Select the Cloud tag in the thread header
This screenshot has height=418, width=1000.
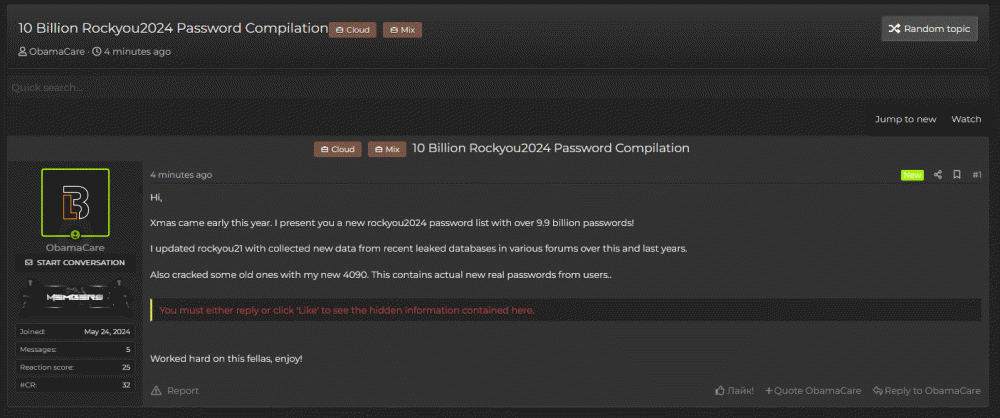(353, 30)
